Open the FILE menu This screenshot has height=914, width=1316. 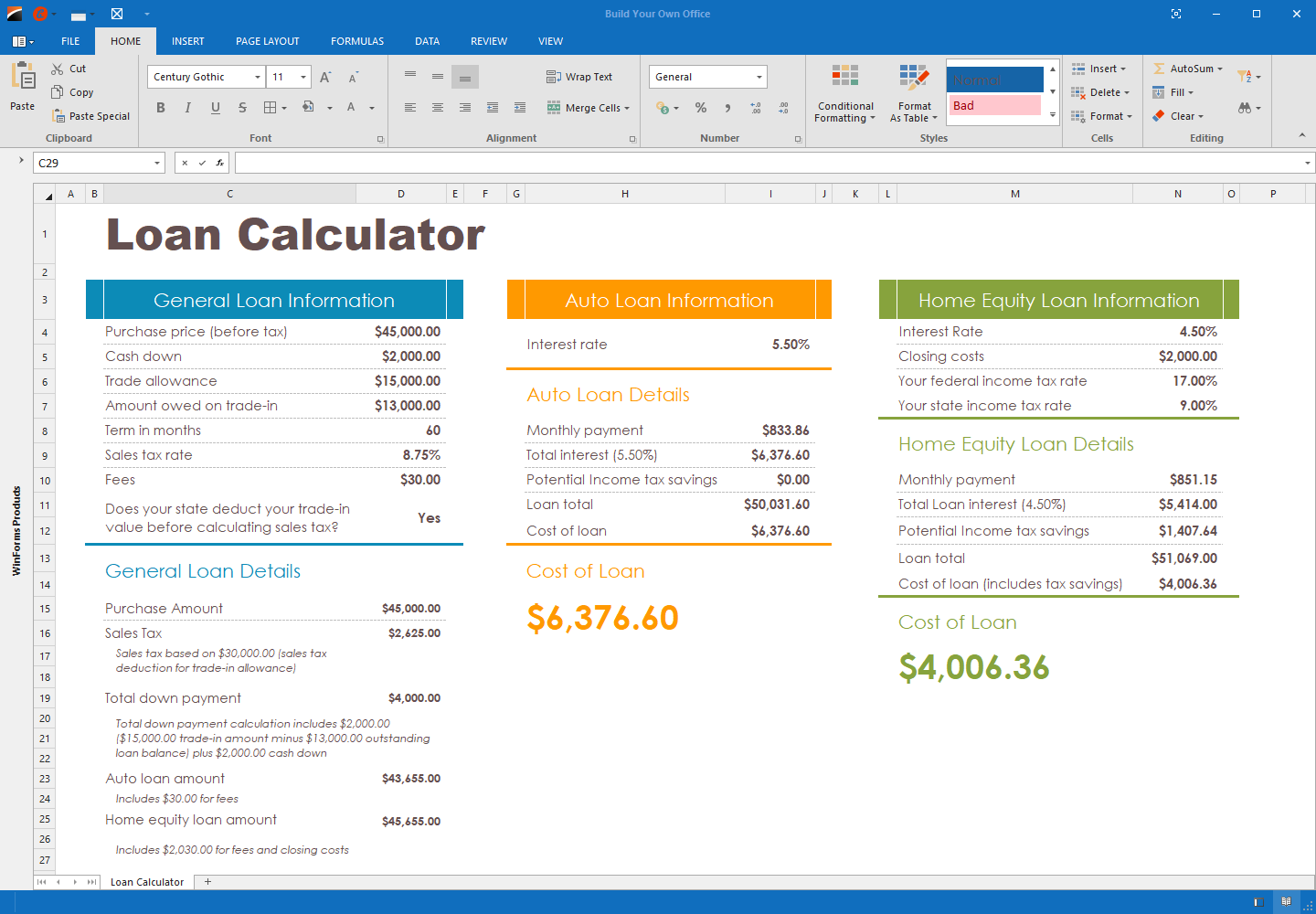tap(69, 41)
